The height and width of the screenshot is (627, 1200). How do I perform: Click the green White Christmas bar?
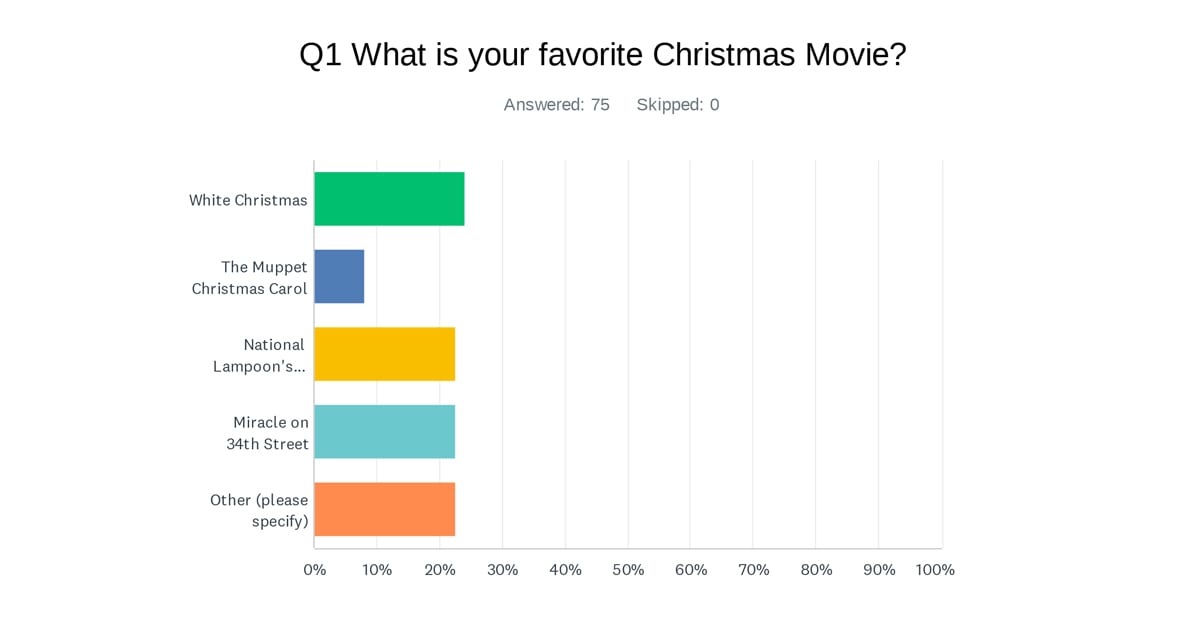[389, 199]
